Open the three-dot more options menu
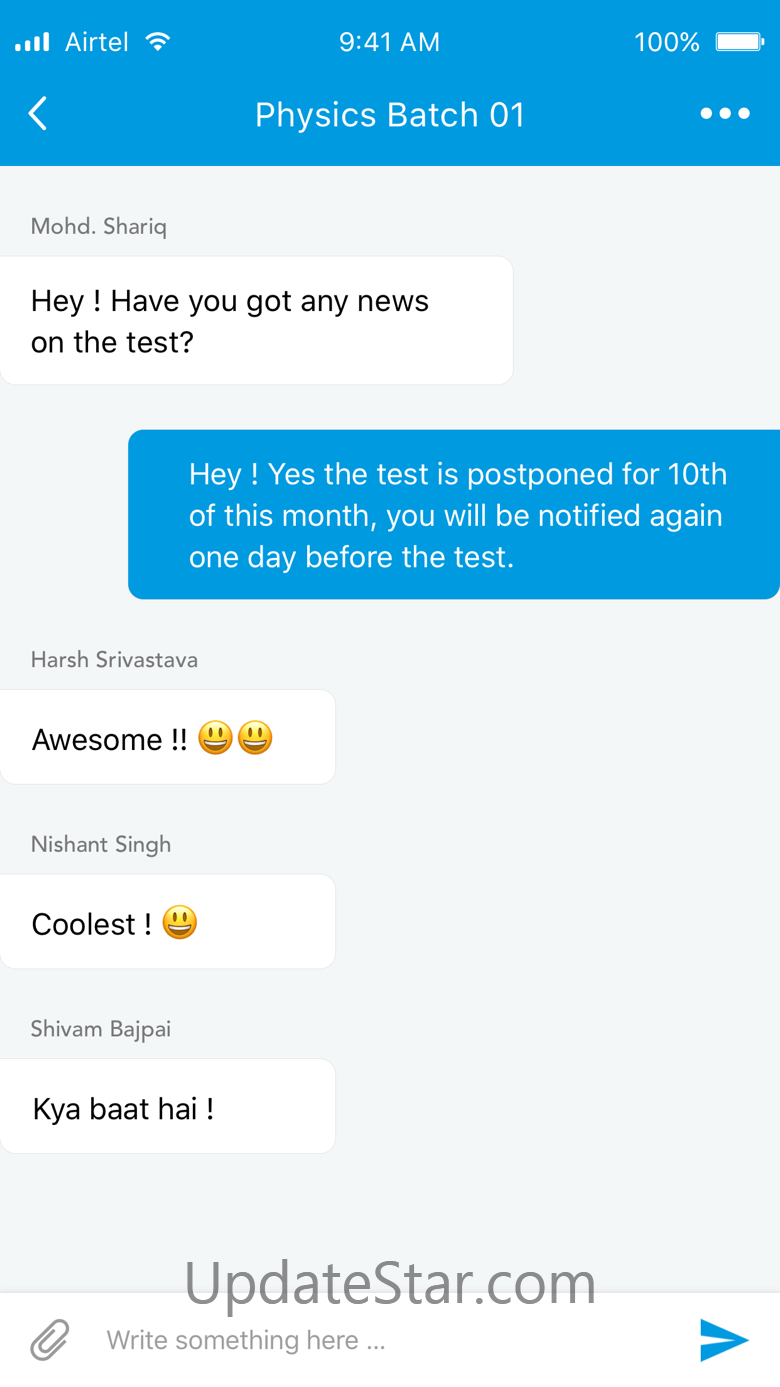This screenshot has height=1387, width=780. (725, 114)
